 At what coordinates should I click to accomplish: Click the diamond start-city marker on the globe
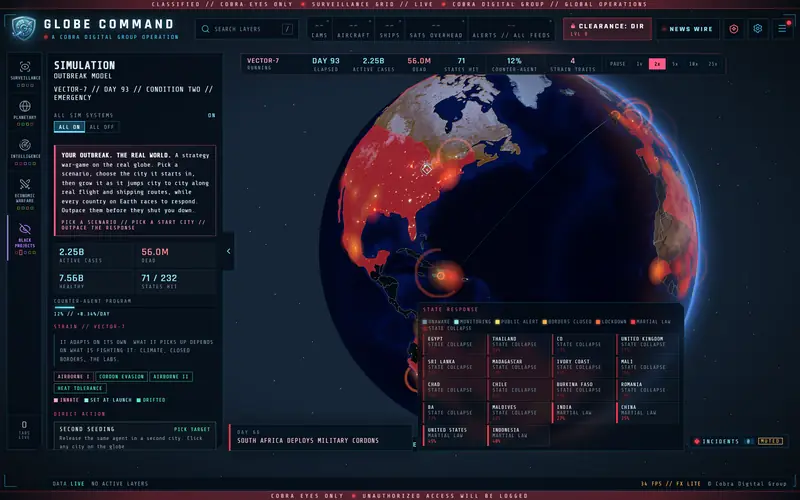[427, 168]
